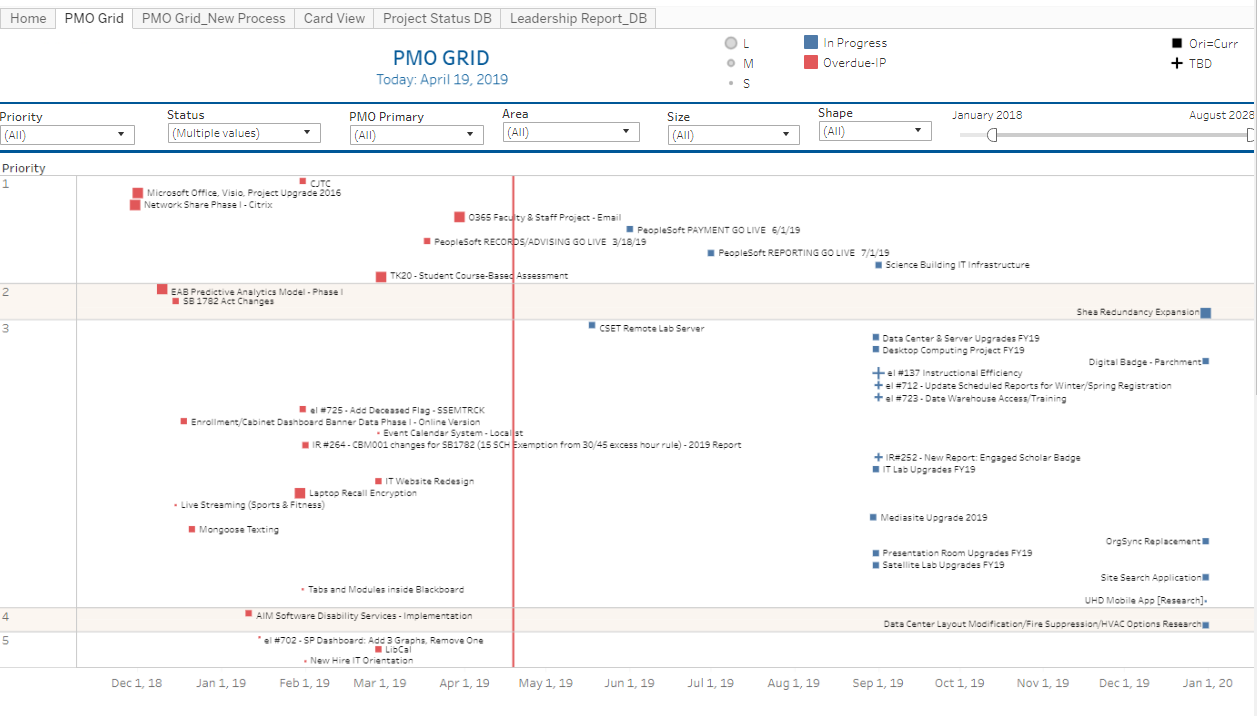Select the L size circle in legend

coord(731,43)
